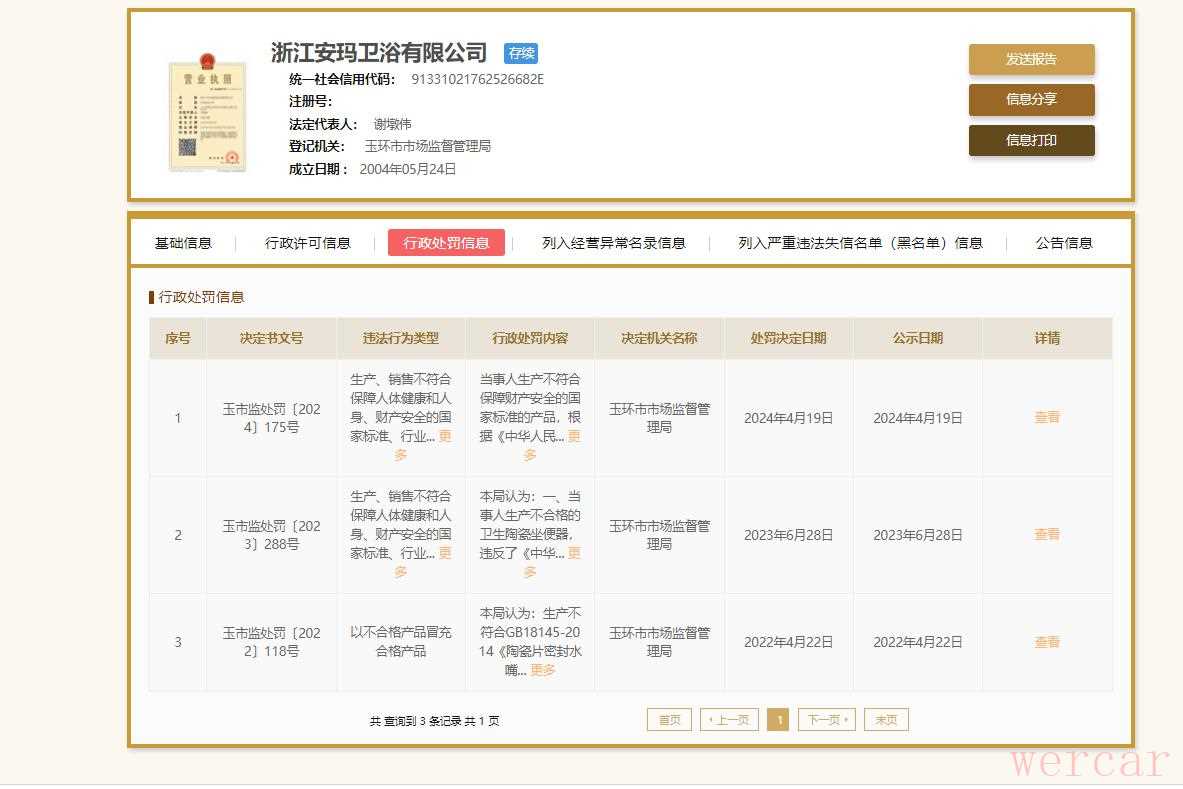This screenshot has height=789, width=1183.
Task: Open the 行政许可信息 tab
Action: tap(308, 243)
